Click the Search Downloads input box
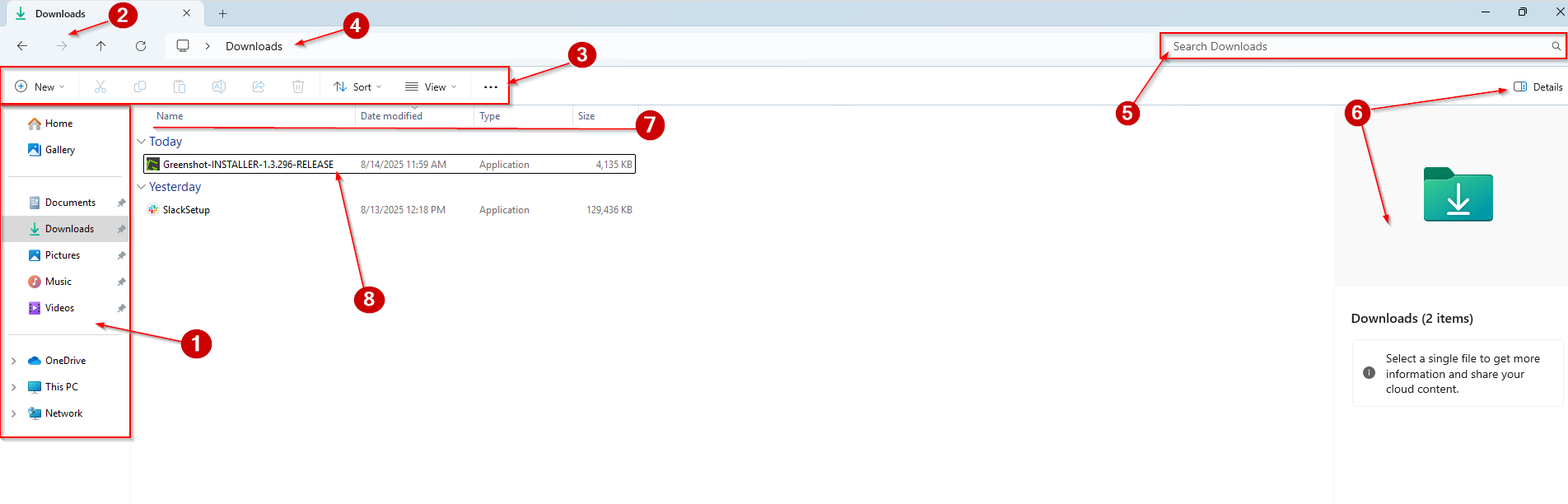The image size is (1568, 504). [1363, 46]
